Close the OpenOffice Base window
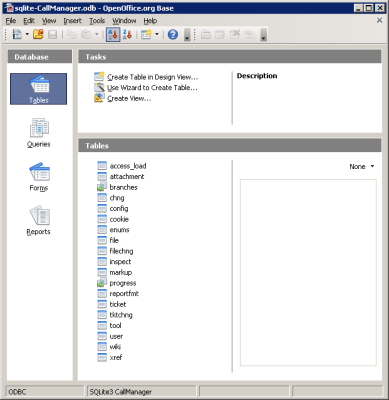389x400 pixels. coord(380,8)
